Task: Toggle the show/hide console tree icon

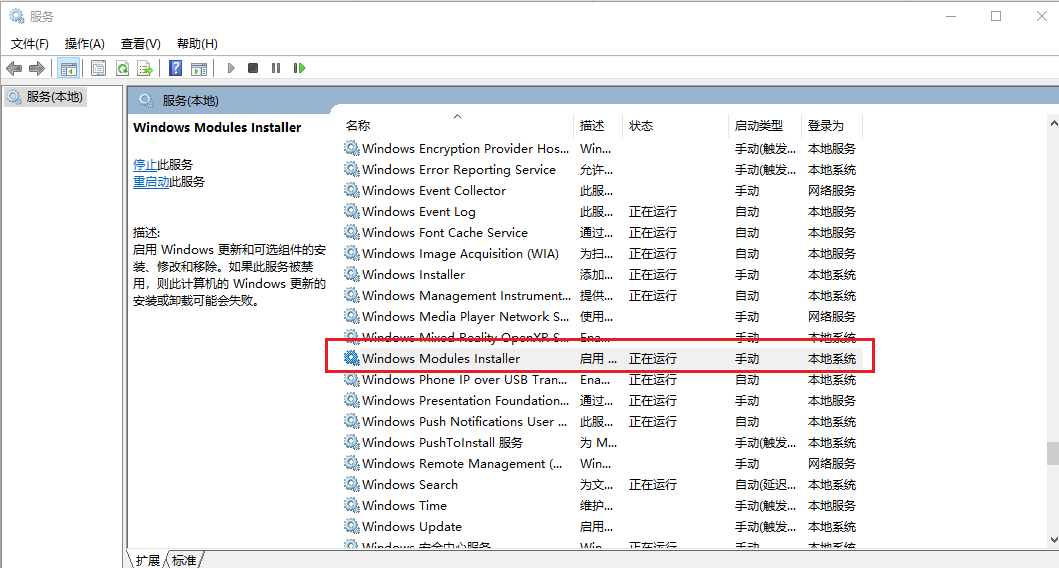Action: (x=68, y=68)
